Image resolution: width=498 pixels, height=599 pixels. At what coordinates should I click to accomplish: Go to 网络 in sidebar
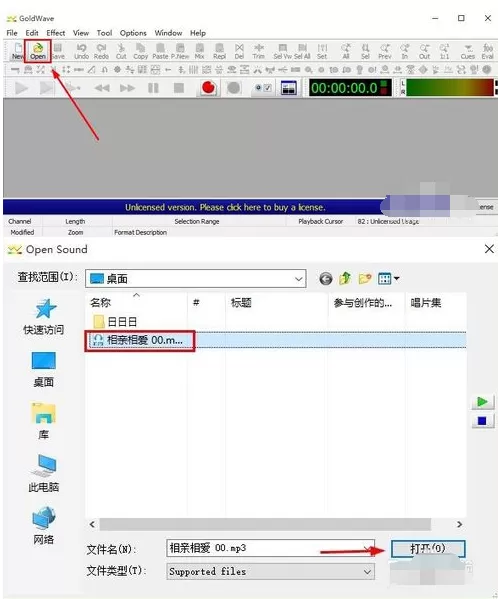click(44, 526)
